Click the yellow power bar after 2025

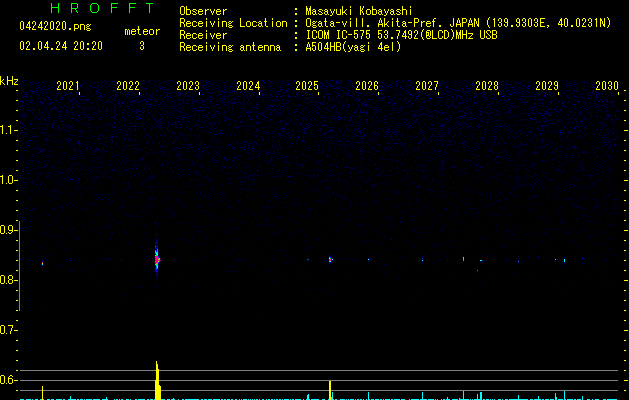330,390
